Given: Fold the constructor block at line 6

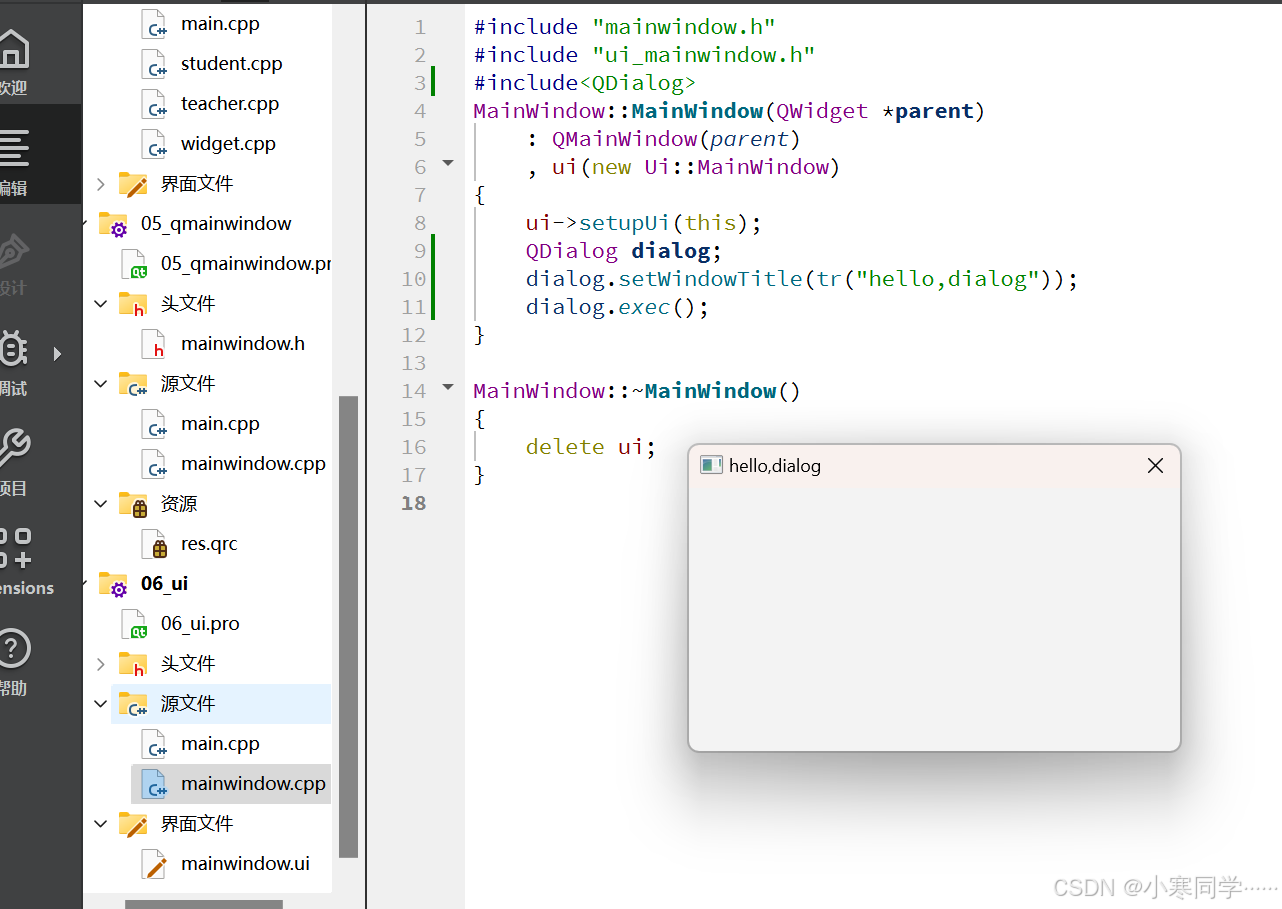Looking at the screenshot, I should click(448, 163).
